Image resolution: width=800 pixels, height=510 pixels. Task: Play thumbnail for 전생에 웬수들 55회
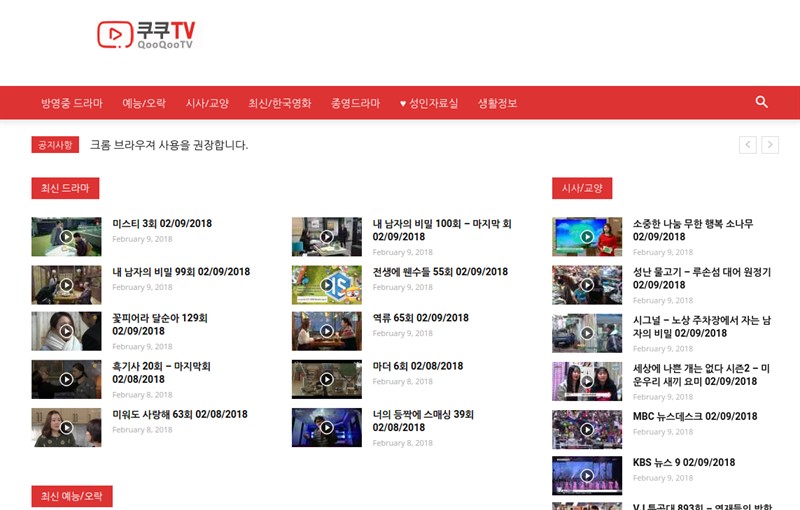pyautogui.click(x=327, y=285)
